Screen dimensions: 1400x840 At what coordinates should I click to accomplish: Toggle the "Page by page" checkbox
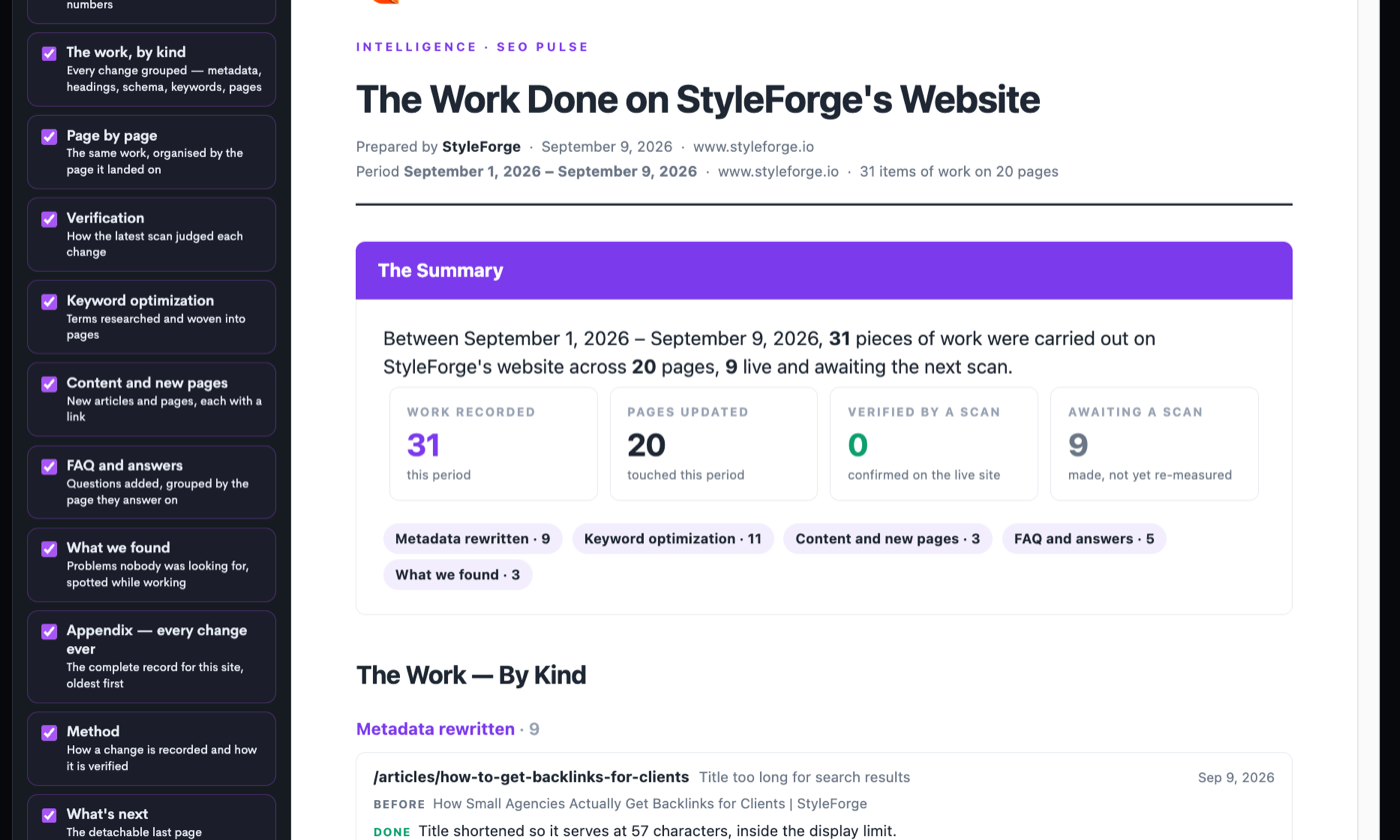point(49,137)
